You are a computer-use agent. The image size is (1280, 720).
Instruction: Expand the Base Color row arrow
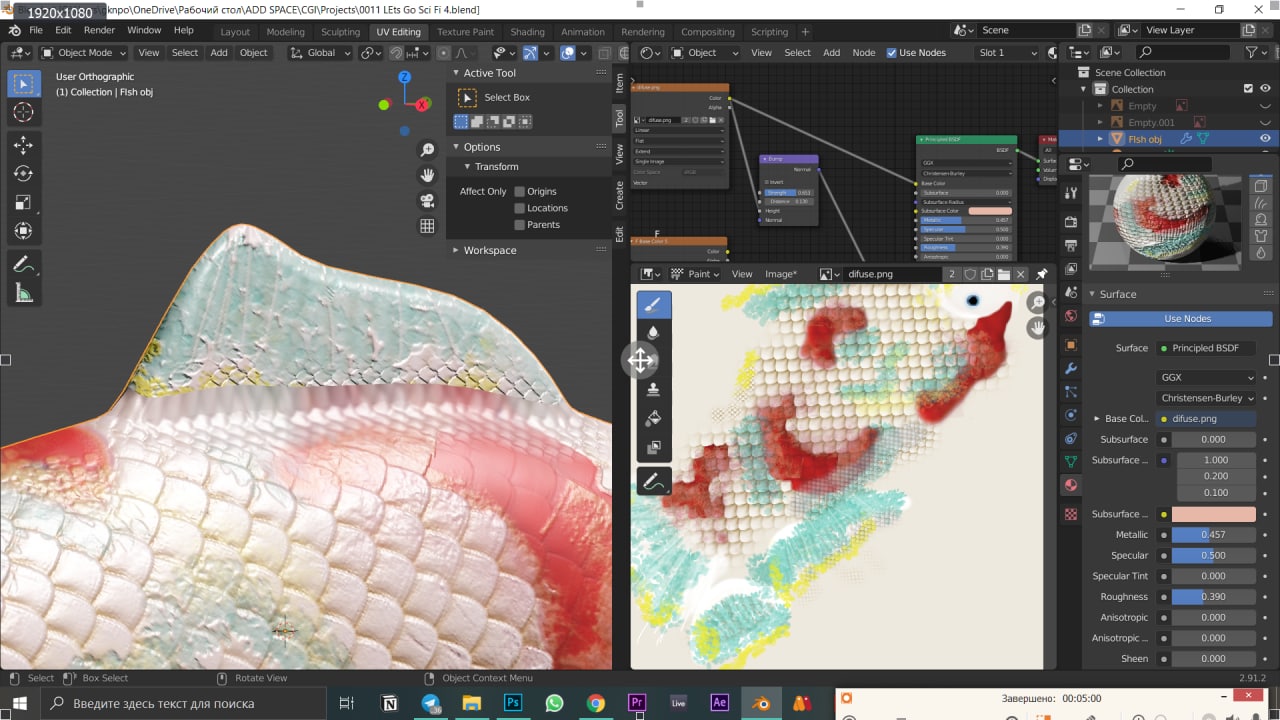tap(1096, 419)
